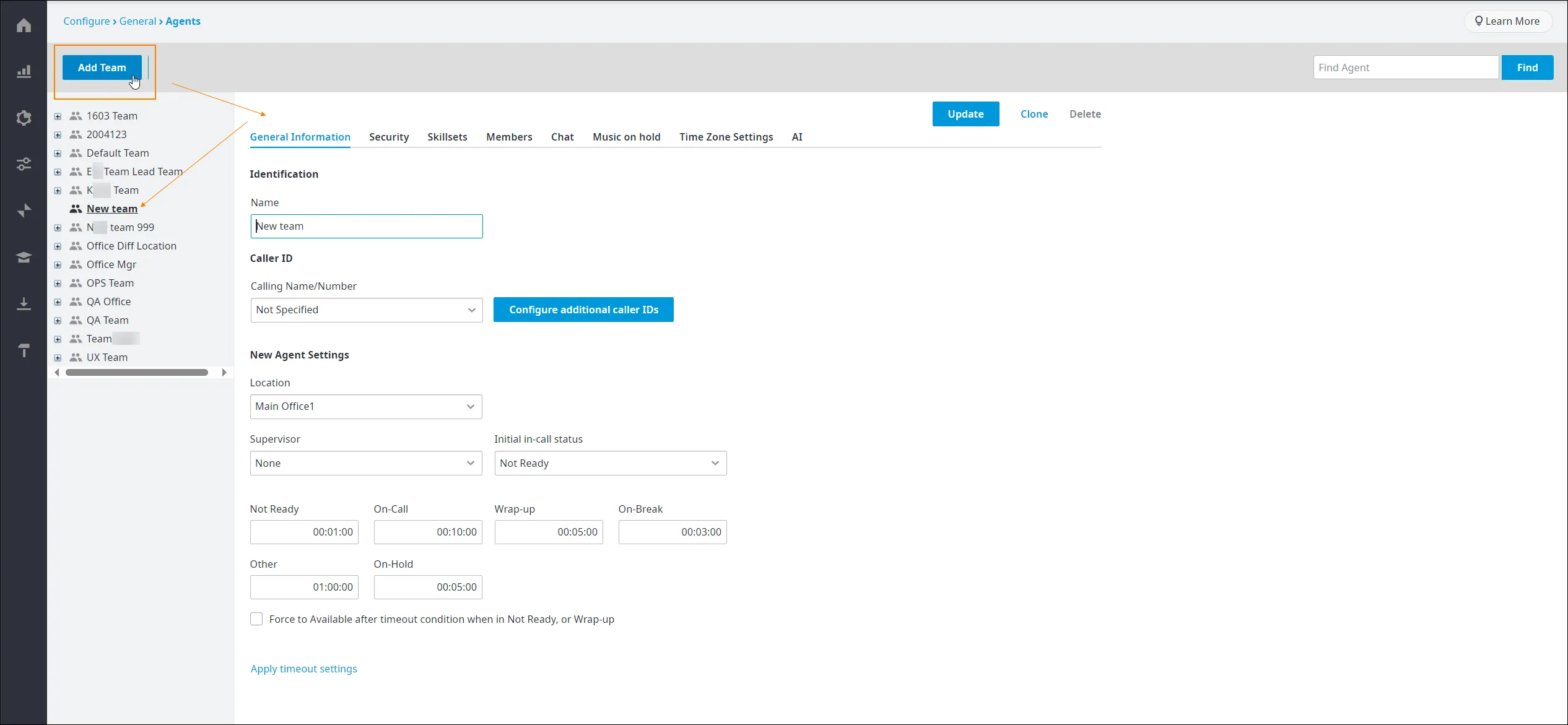Open the Supervisor dropdown

[x=366, y=463]
